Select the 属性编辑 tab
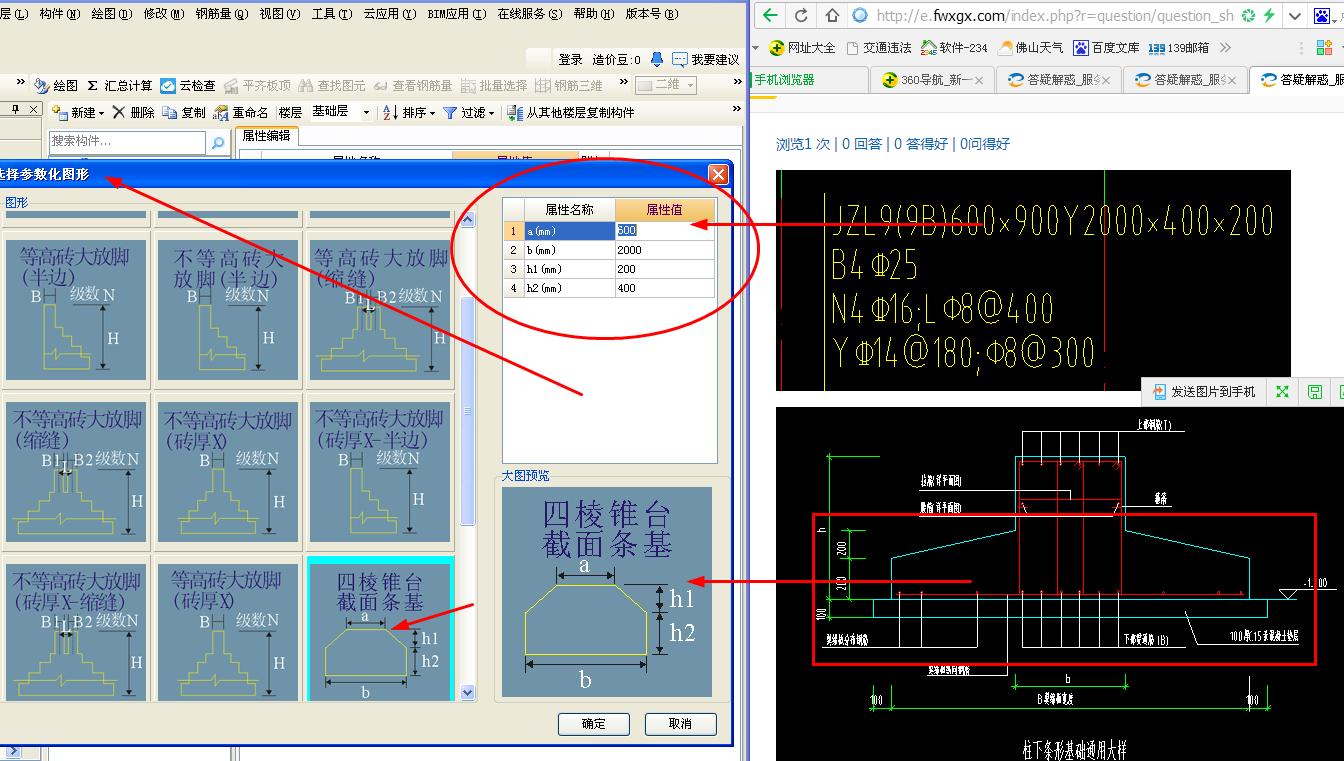Viewport: 1344px width, 761px height. coord(266,135)
